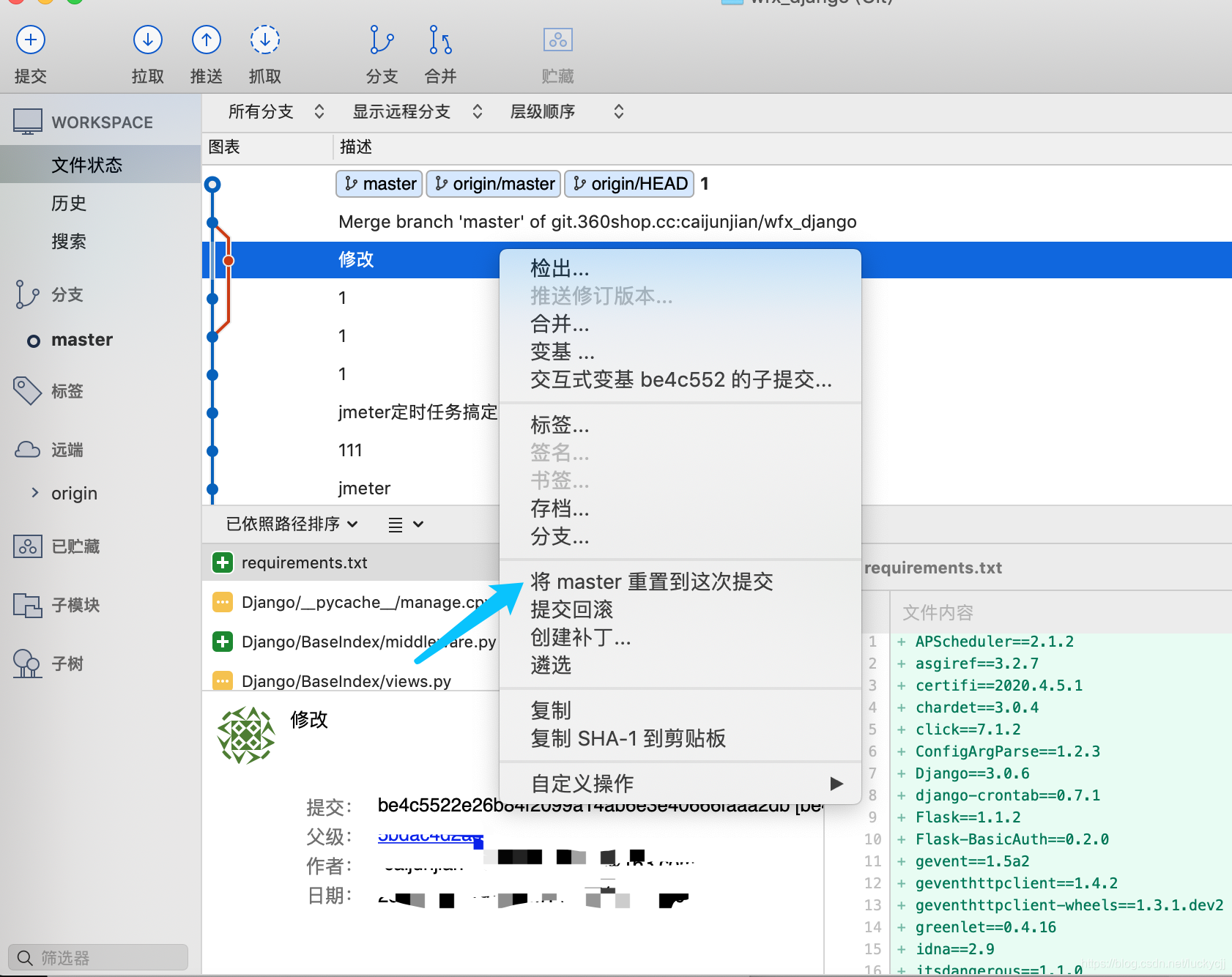The height and width of the screenshot is (977, 1232).
Task: Click the 子模块 submodules sidebar icon
Action: pos(27,605)
